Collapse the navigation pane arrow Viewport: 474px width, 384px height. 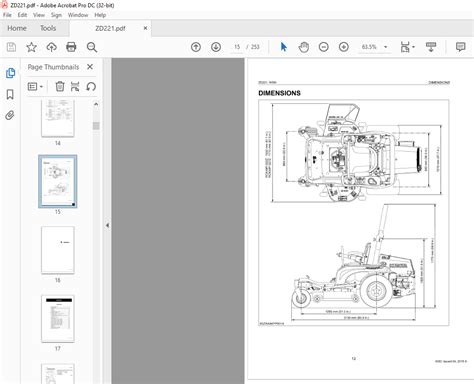[107, 225]
